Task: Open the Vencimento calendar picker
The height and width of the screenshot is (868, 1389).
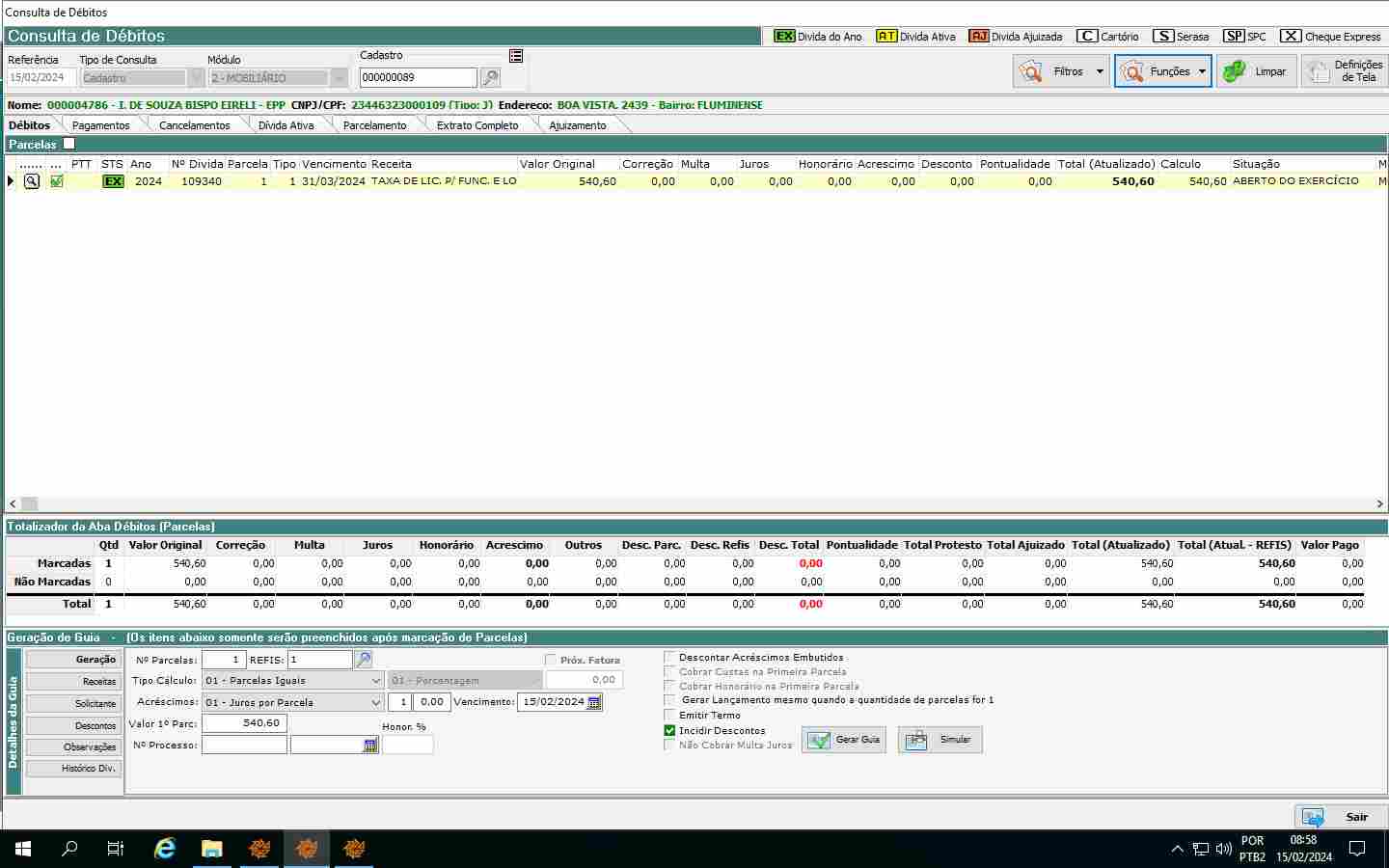Action: [594, 702]
